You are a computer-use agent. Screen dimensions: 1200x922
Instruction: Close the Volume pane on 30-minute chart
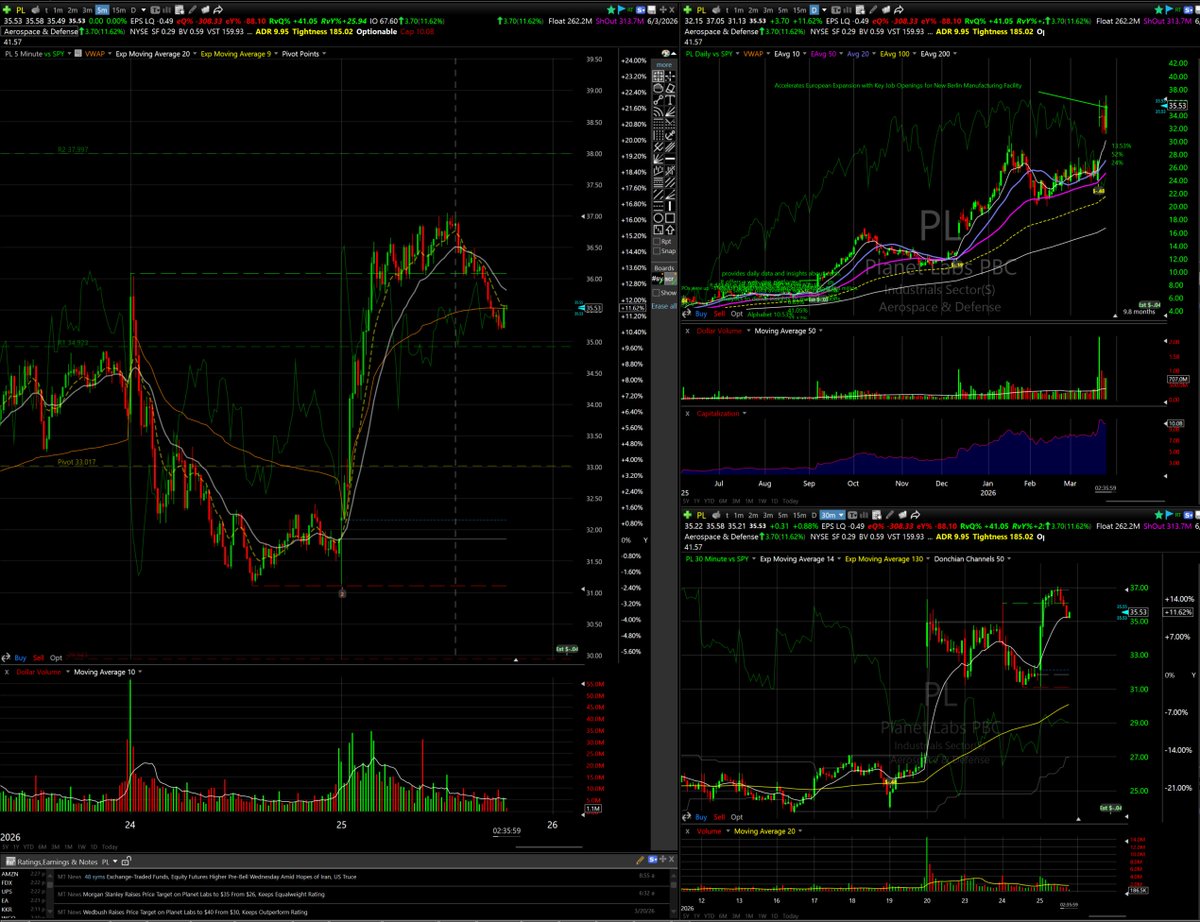pyautogui.click(x=688, y=831)
